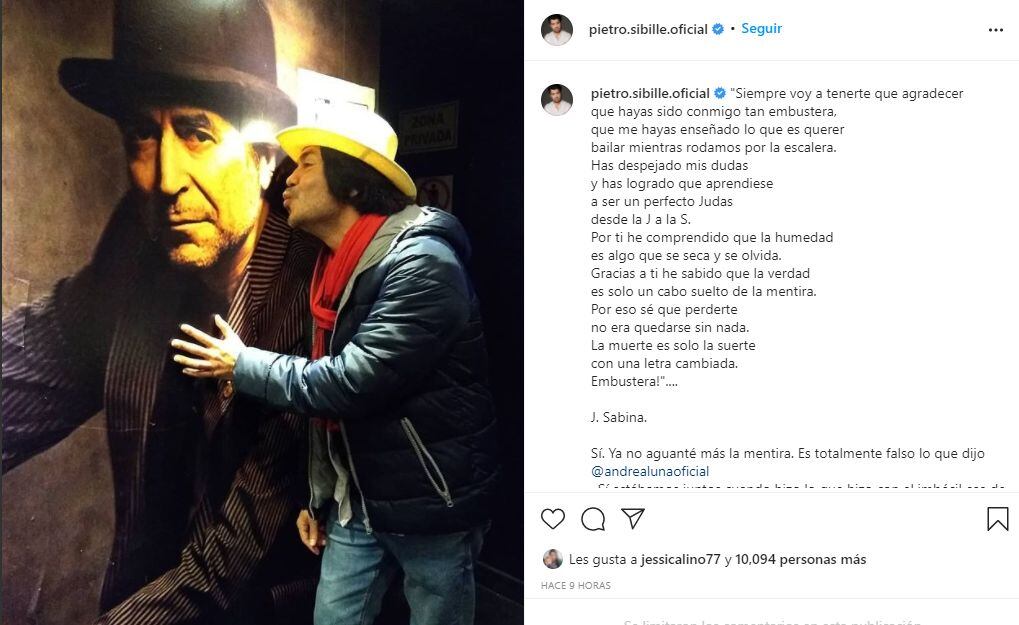Save post using bookmark icon
This screenshot has height=625, width=1019.
point(998,518)
